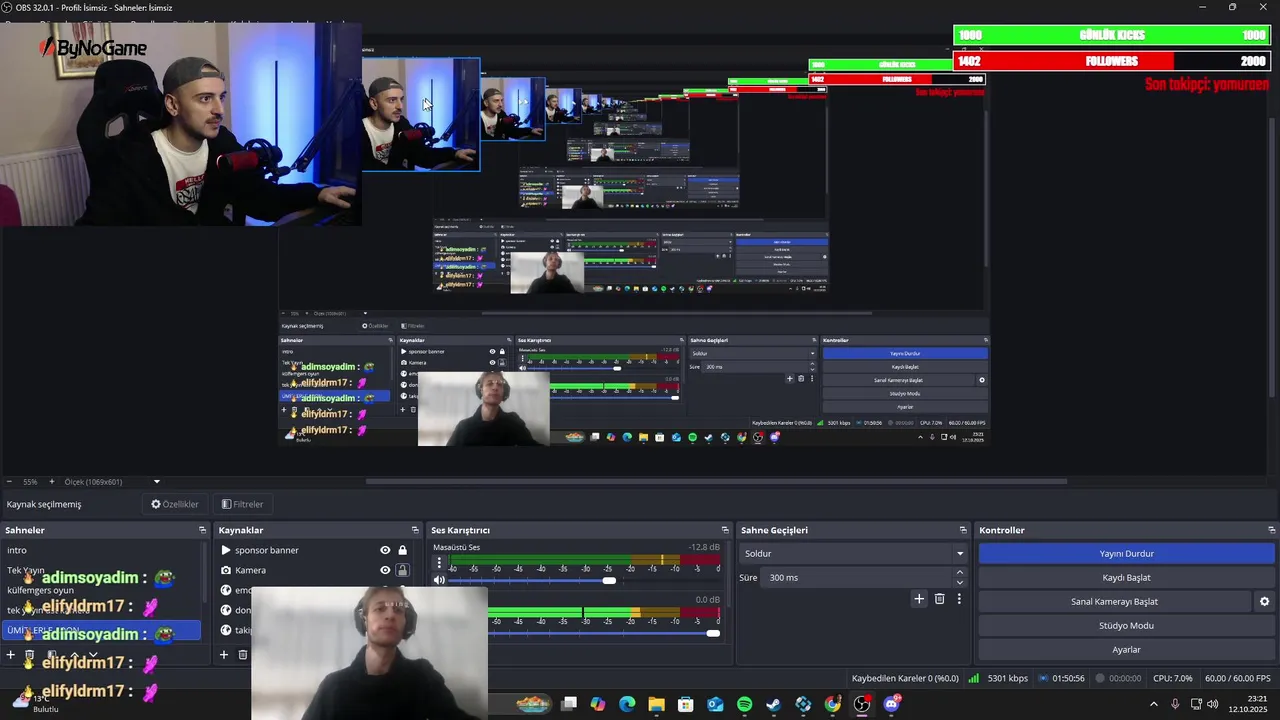Click the preview horizontal scrollbar

(716, 481)
